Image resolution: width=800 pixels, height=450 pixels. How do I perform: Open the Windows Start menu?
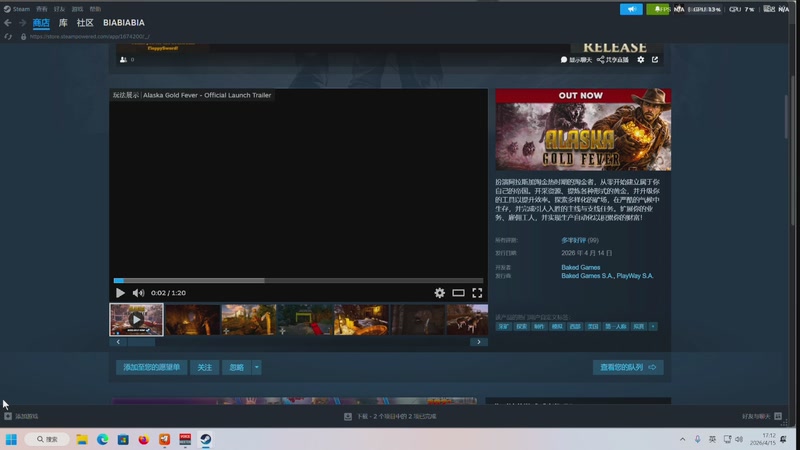tap(11, 439)
